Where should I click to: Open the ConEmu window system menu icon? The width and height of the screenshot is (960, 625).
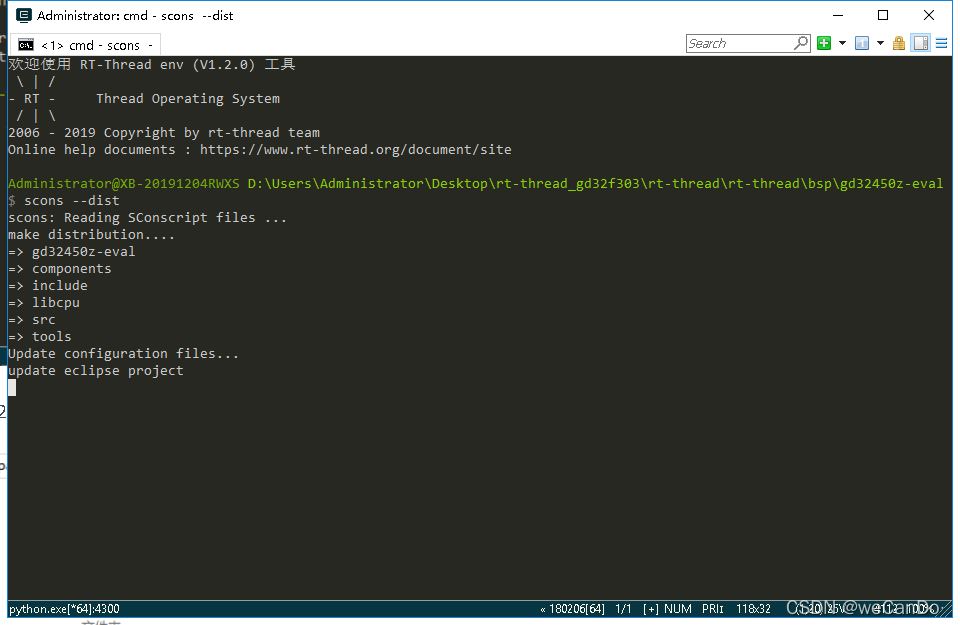[23, 15]
